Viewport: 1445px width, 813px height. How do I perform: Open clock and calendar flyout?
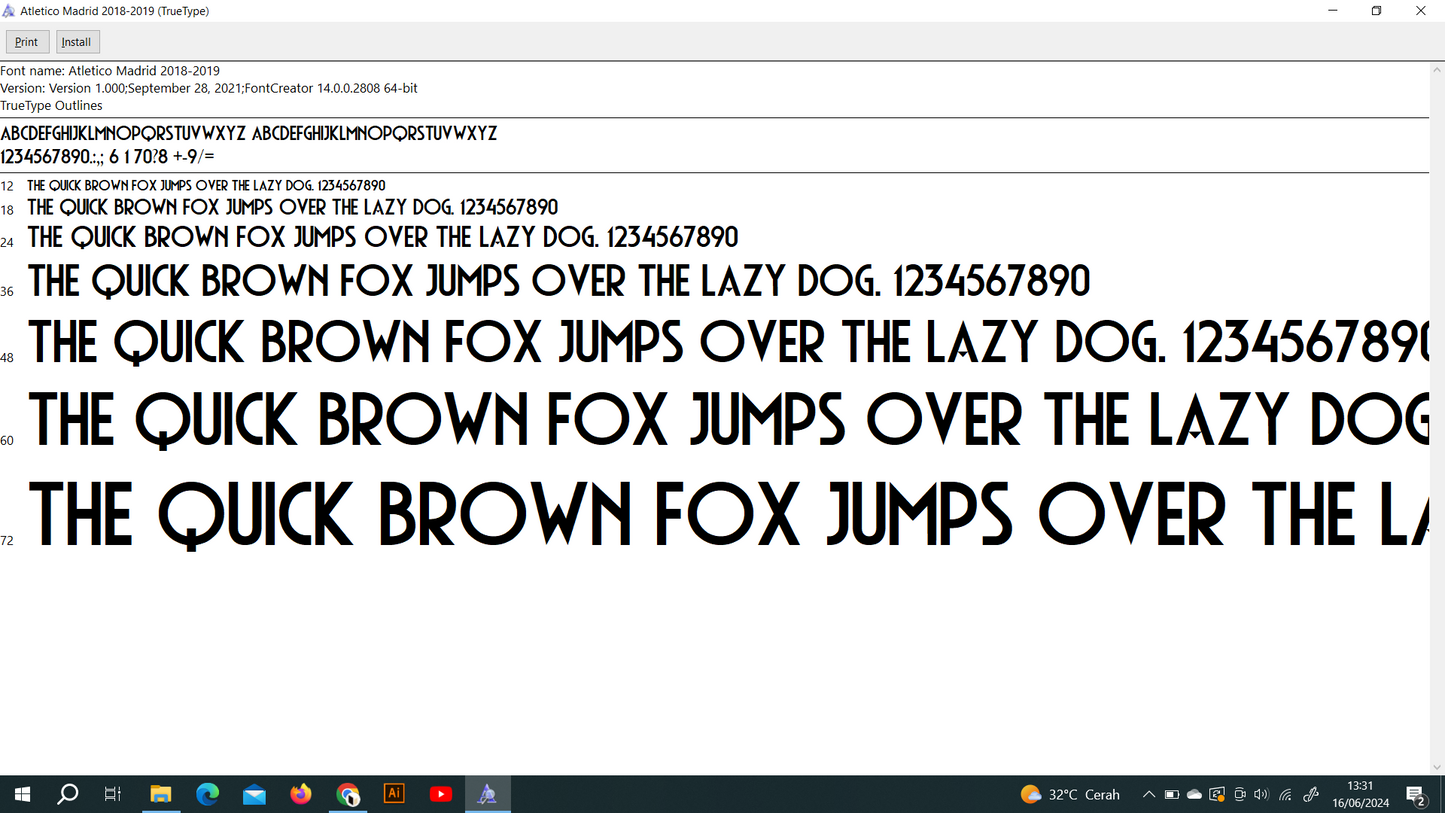pos(1359,795)
